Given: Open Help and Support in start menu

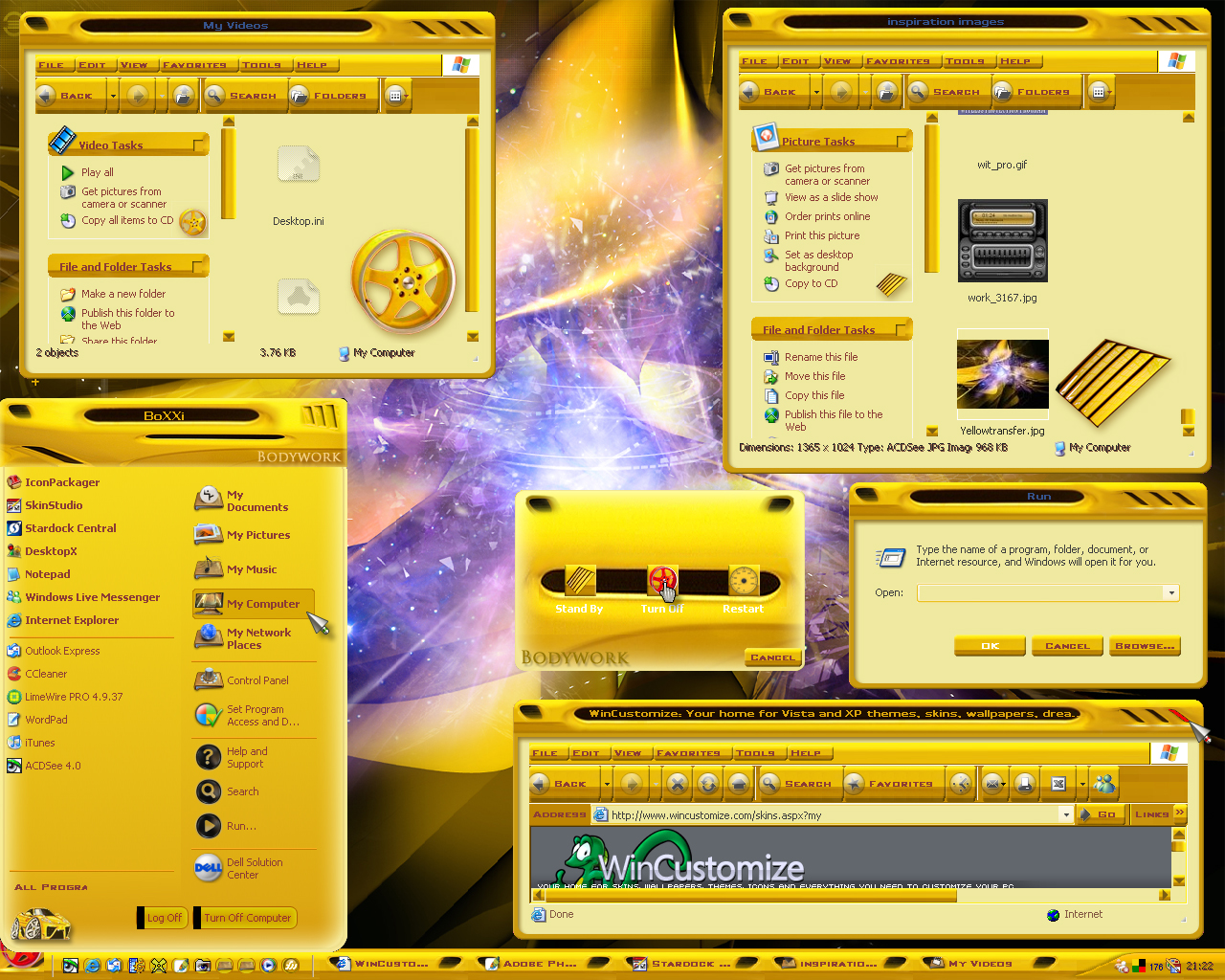Looking at the screenshot, I should (233, 757).
